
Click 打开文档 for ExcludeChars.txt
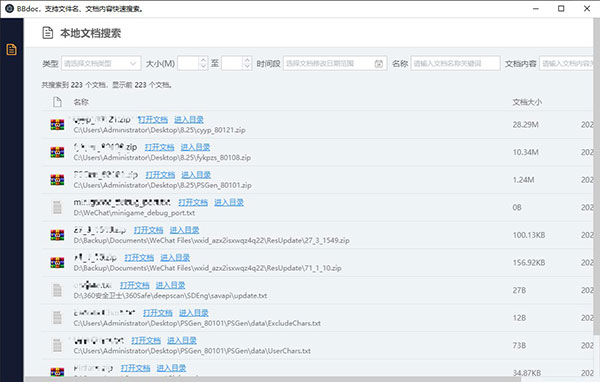point(158,313)
